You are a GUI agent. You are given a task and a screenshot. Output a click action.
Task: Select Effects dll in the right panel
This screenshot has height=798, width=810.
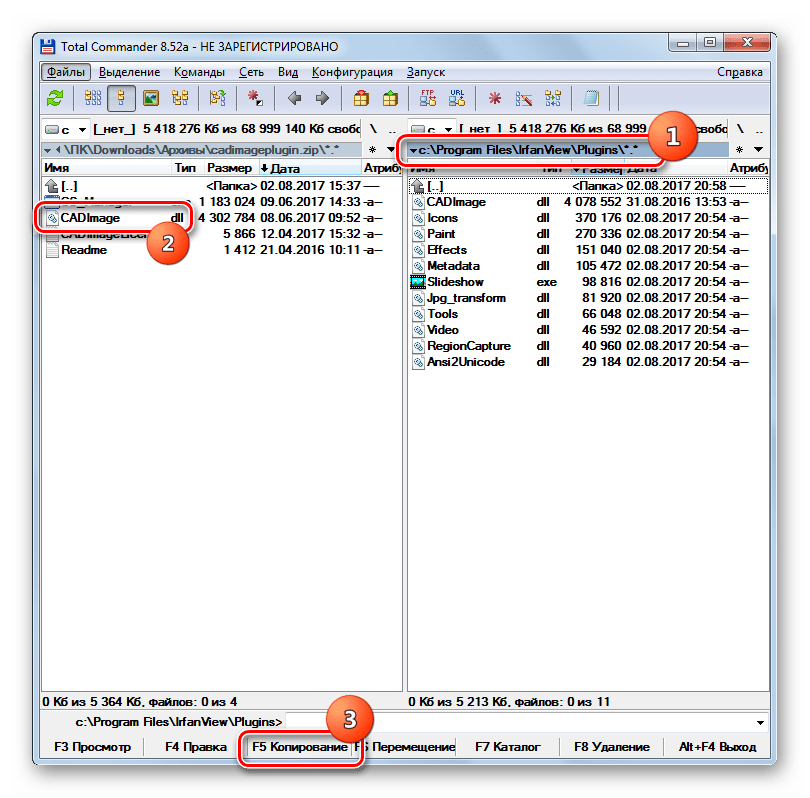[x=588, y=250]
